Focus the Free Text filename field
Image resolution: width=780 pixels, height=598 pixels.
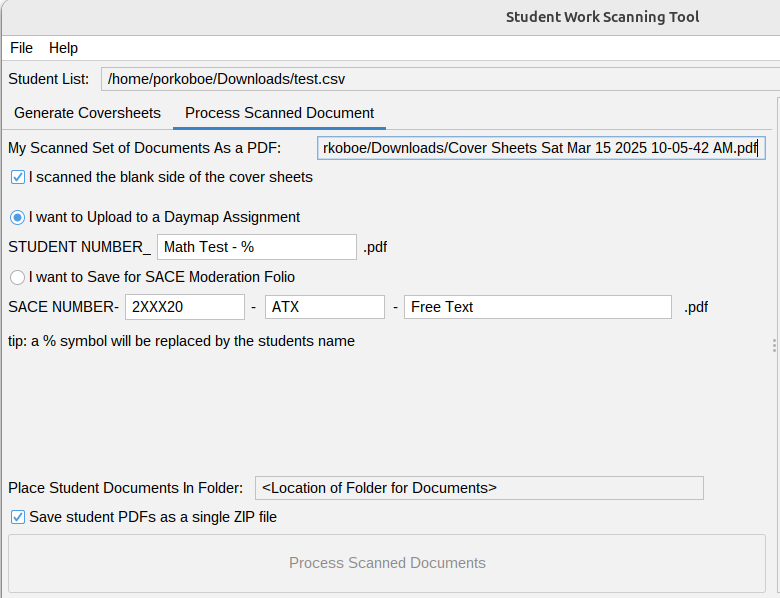point(538,307)
